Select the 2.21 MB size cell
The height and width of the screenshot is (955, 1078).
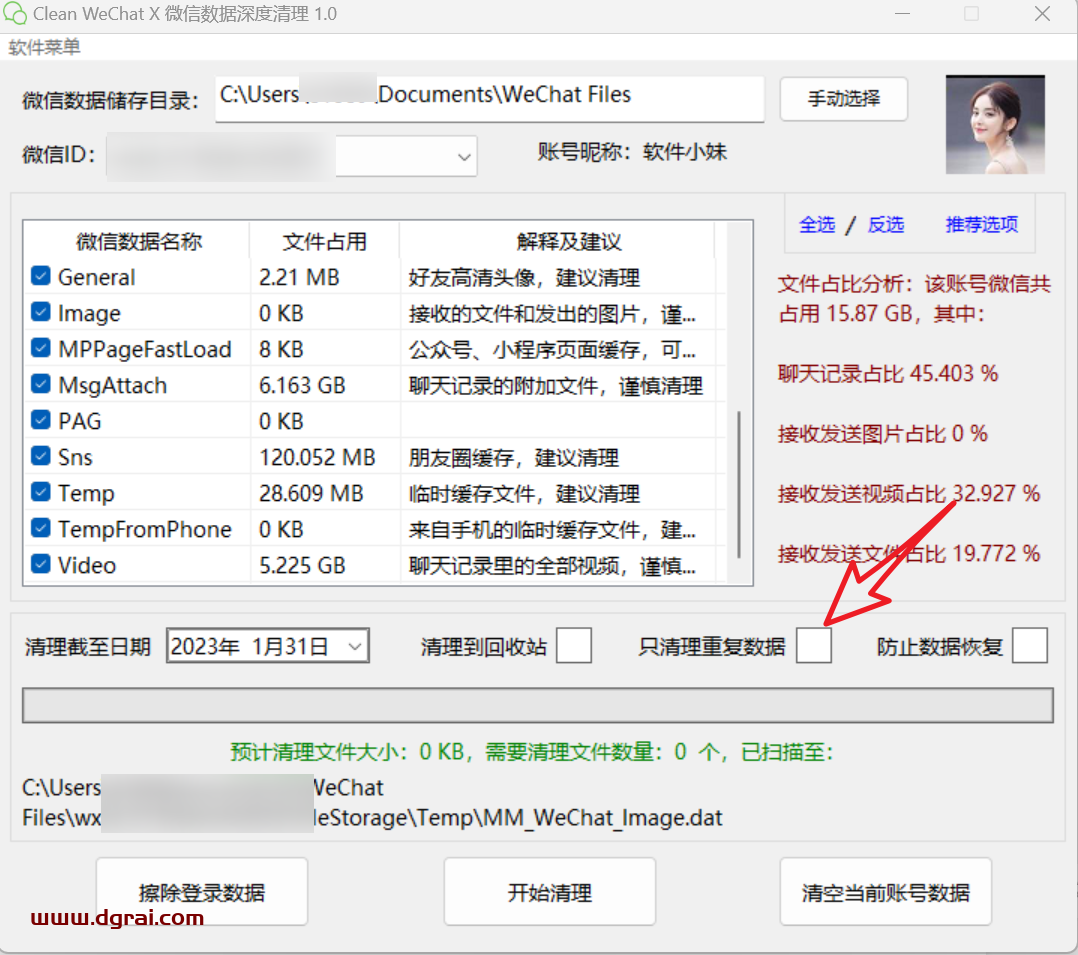tap(299, 277)
